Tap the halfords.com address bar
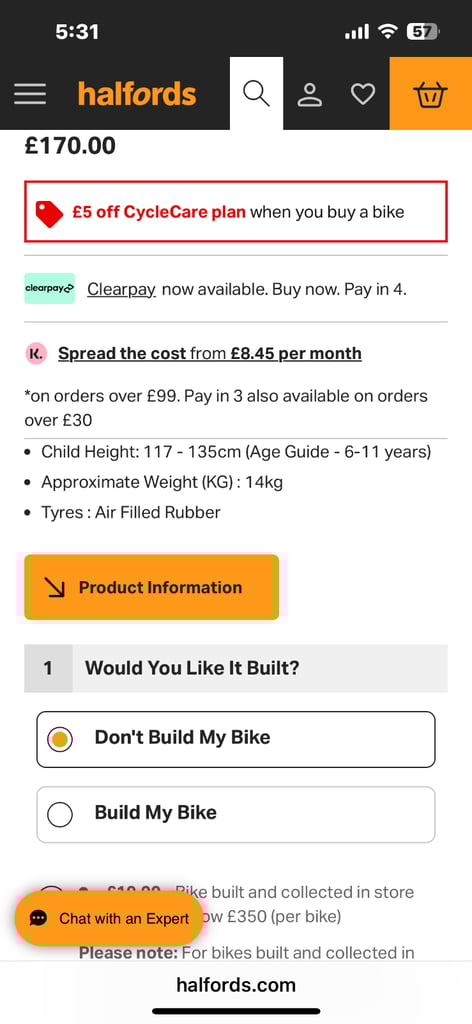The image size is (472, 1024). point(236,984)
